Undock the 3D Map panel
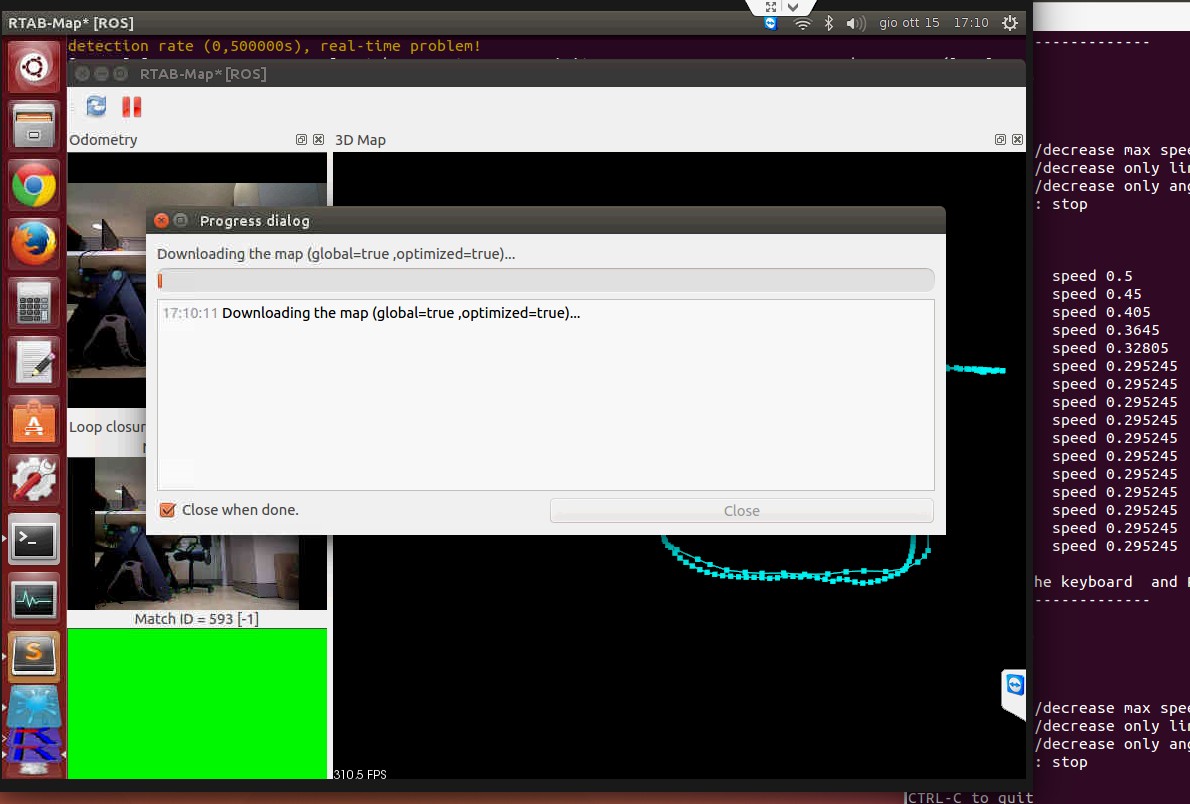The width and height of the screenshot is (1190, 804). (x=1000, y=140)
